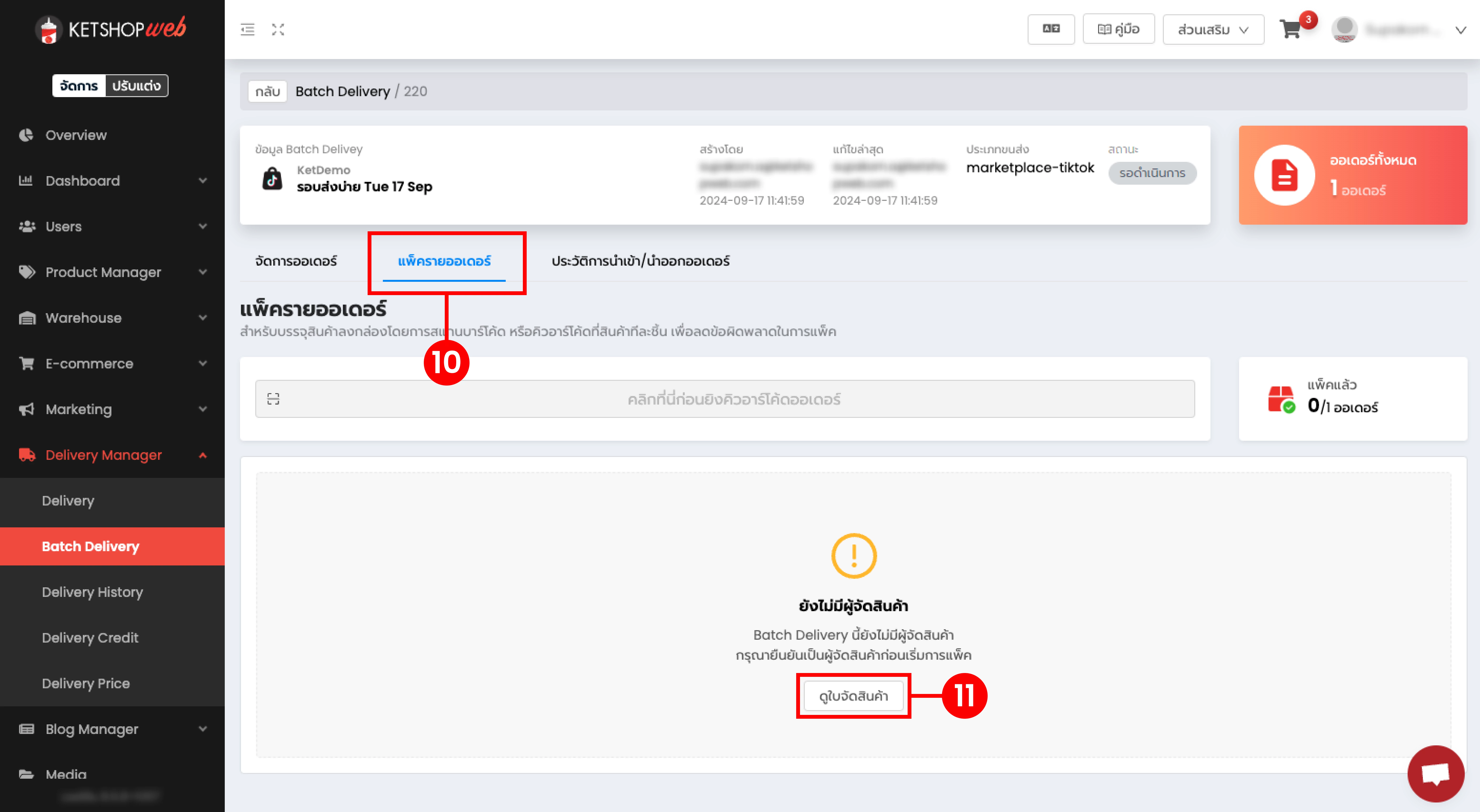The width and height of the screenshot is (1480, 812).
Task: Click the Media folder icon
Action: pyautogui.click(x=26, y=774)
